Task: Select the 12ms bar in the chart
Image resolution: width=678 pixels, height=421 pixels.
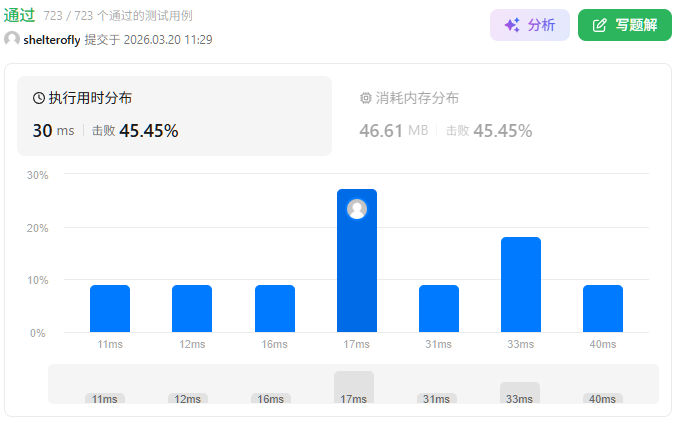Action: pyautogui.click(x=192, y=309)
